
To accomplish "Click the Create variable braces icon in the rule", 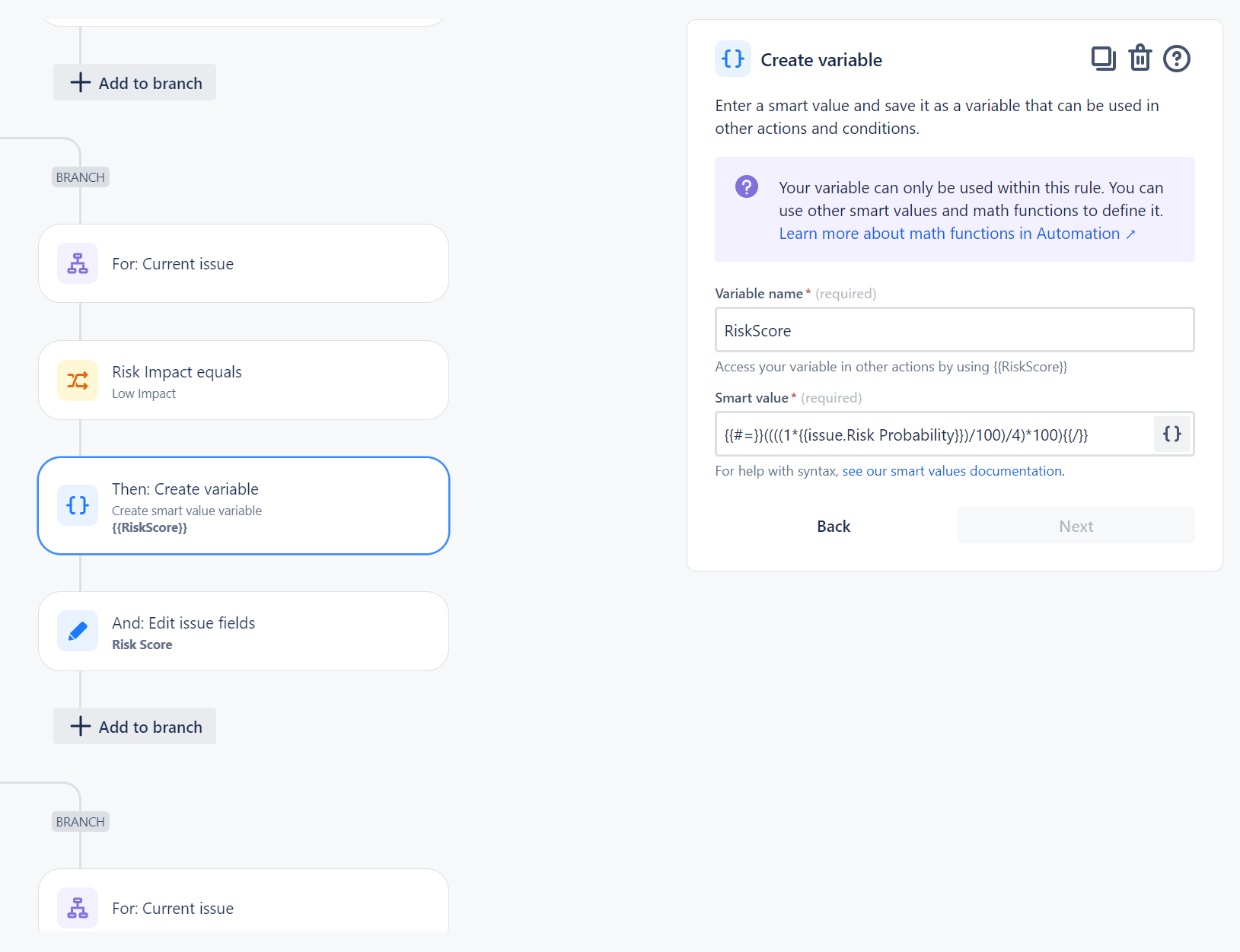I will (x=78, y=505).
